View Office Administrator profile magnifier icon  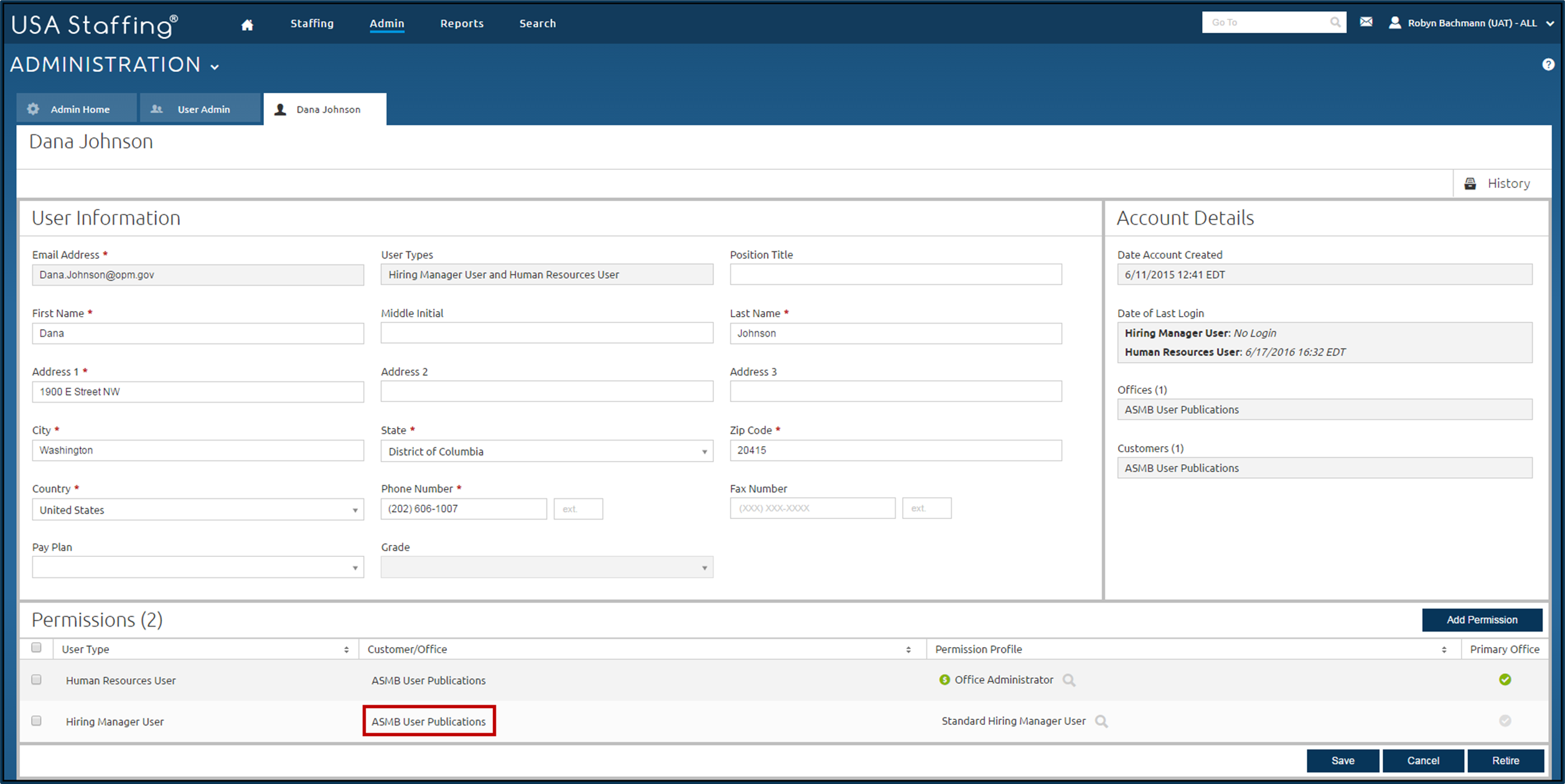[x=1069, y=680]
